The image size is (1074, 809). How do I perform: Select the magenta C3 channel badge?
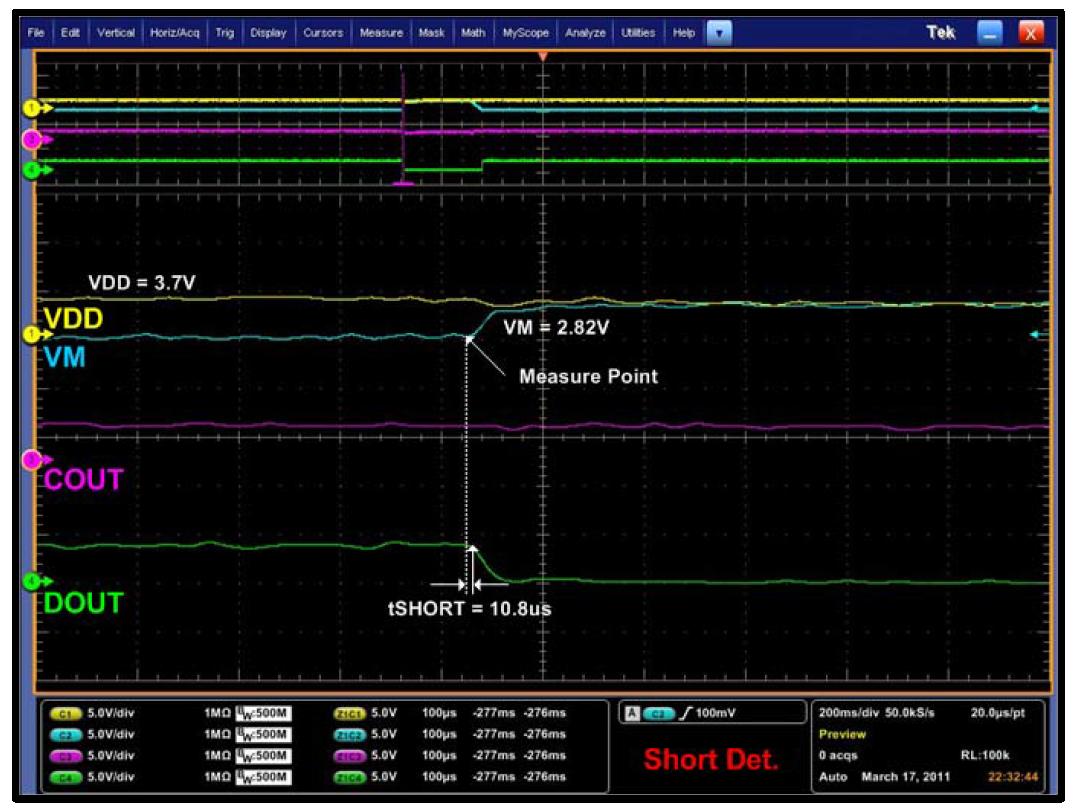tap(66, 756)
